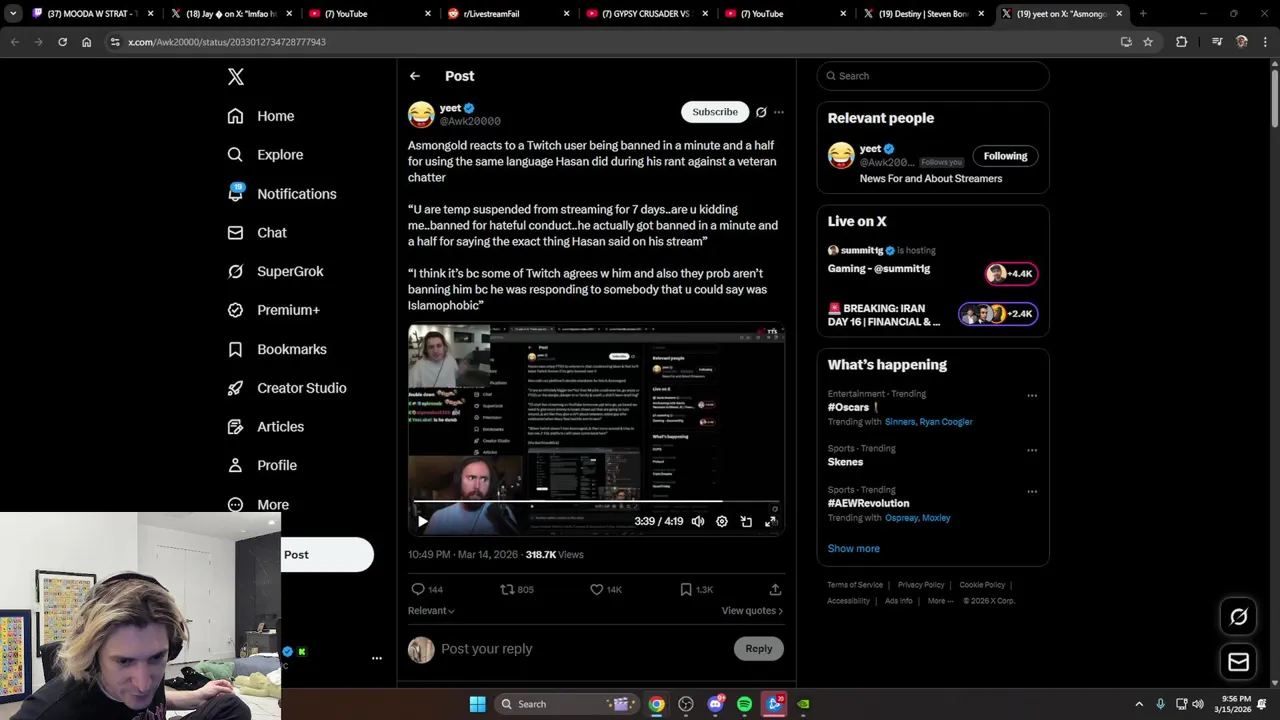Open X home via the X logo
The height and width of the screenshot is (720, 1280).
[236, 77]
